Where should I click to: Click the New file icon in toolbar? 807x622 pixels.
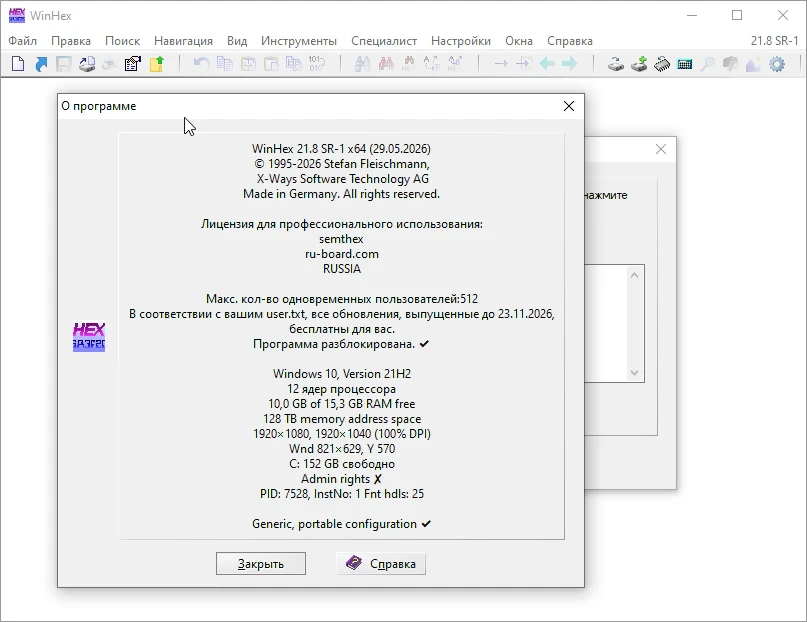tap(18, 64)
